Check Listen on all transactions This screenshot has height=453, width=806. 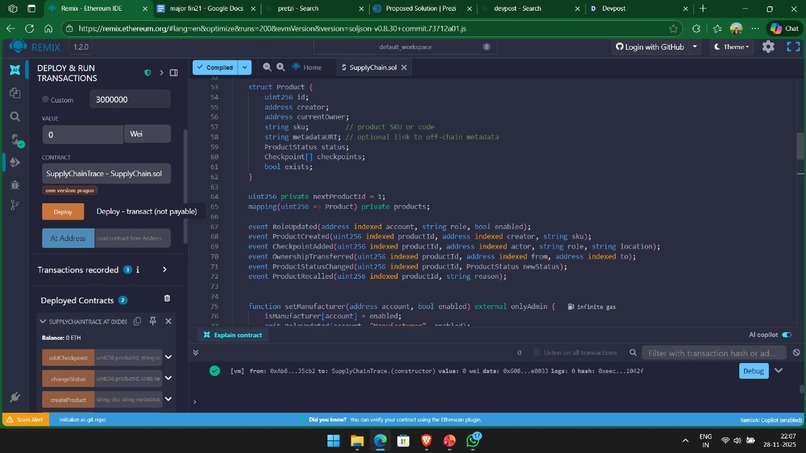point(537,353)
